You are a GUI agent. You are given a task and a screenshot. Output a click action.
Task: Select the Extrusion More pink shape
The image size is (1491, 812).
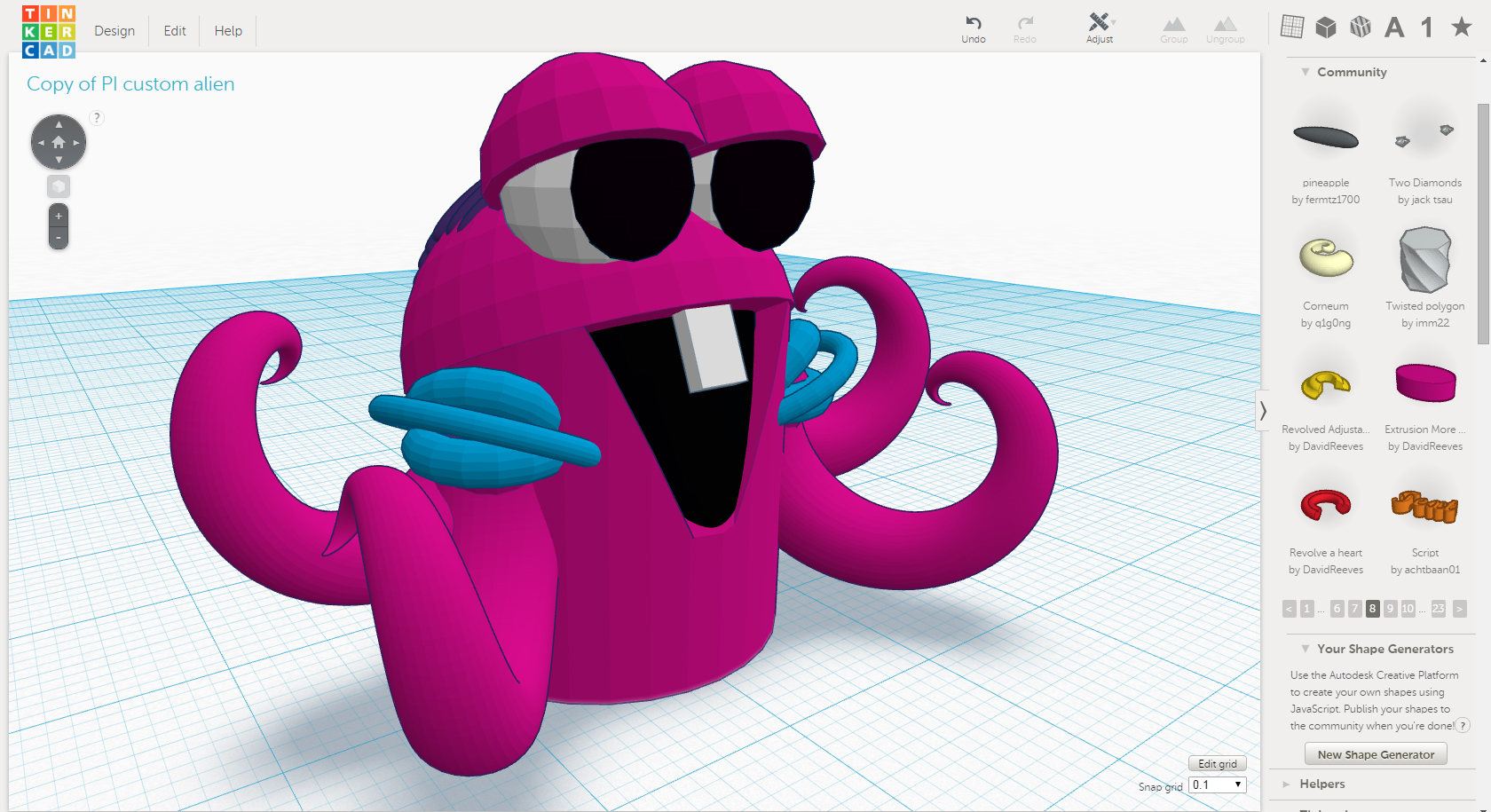1425,382
